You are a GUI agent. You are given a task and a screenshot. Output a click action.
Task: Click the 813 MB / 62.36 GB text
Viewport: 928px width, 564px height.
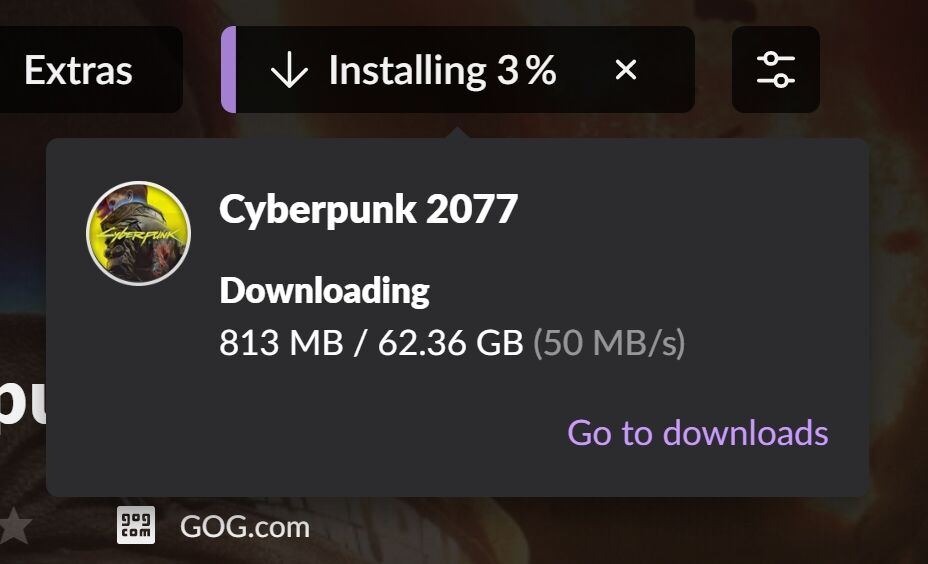(x=371, y=342)
